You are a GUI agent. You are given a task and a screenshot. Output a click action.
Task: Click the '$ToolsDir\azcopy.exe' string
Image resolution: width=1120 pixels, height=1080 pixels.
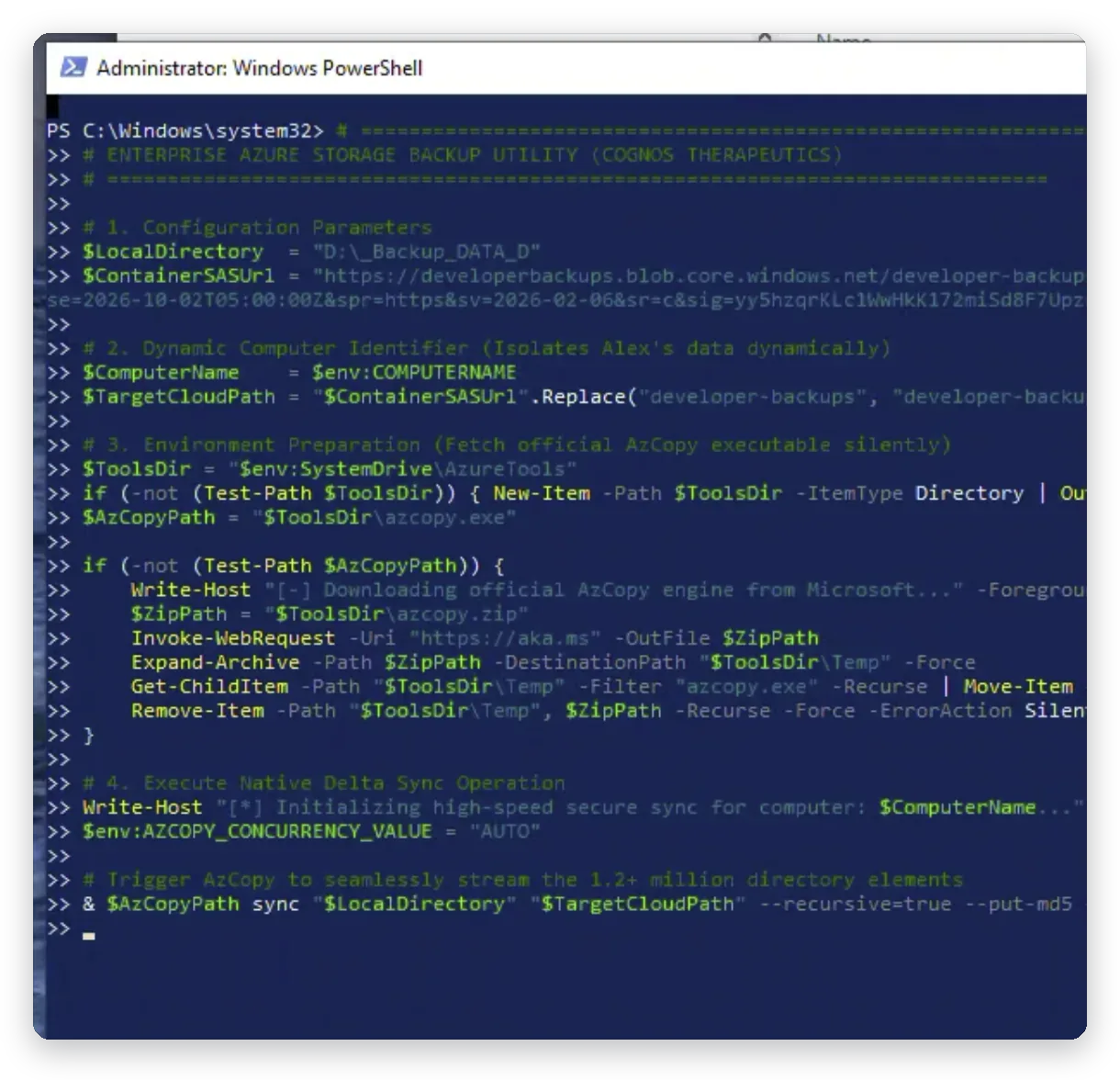click(x=384, y=517)
